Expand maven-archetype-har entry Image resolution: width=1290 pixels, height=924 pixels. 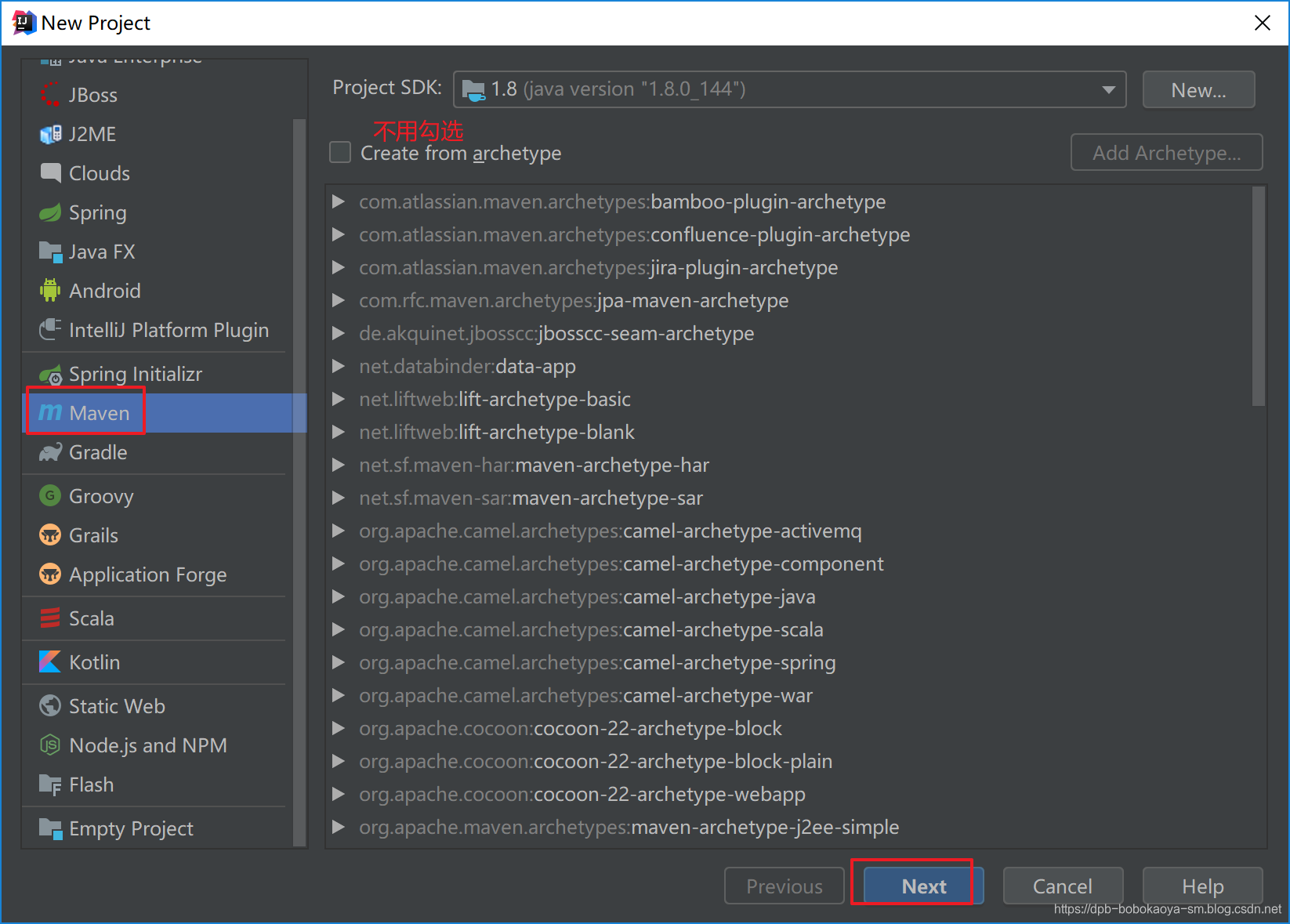[339, 465]
